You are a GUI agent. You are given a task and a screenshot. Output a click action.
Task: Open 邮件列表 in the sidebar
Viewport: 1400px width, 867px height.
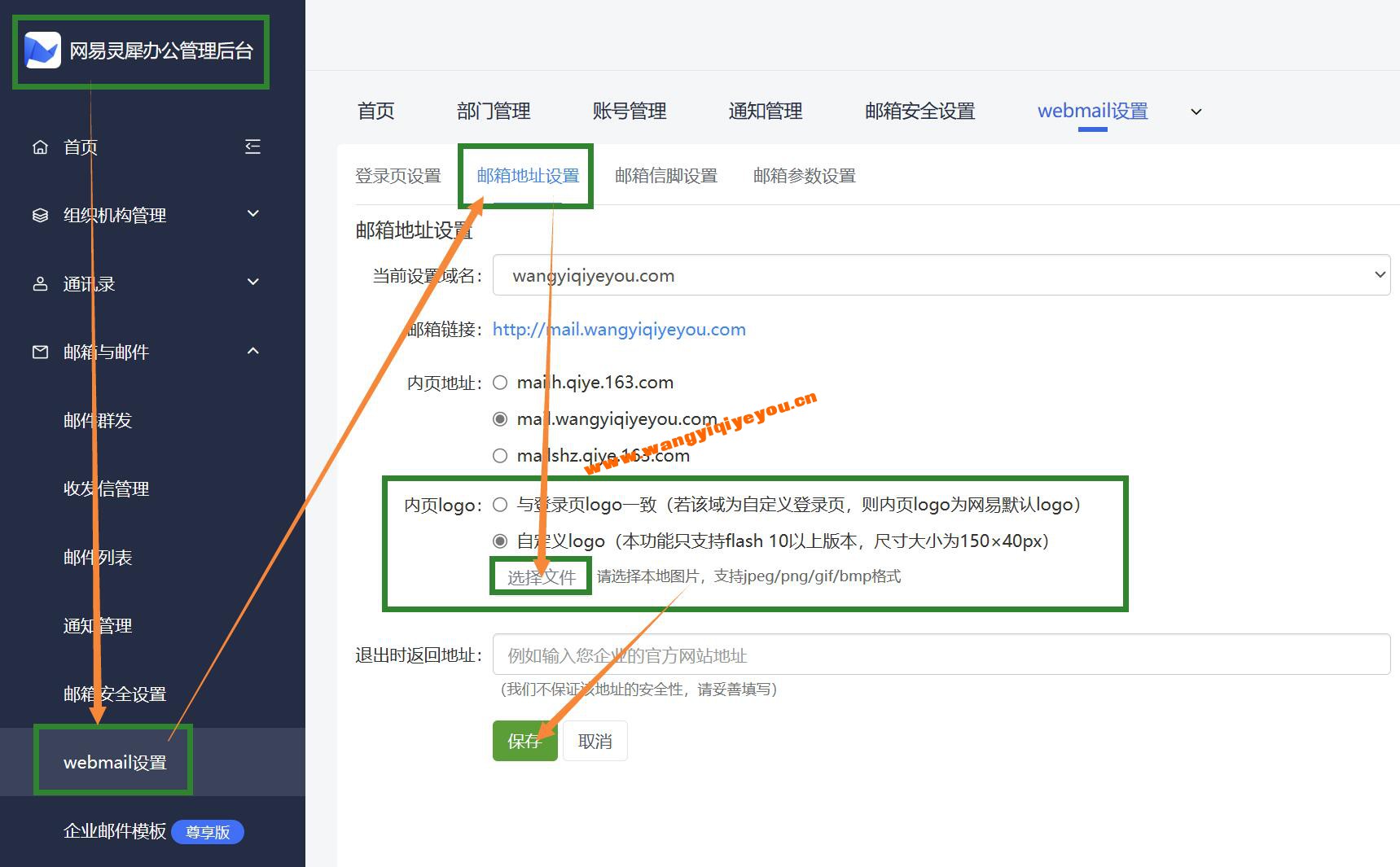(x=98, y=558)
